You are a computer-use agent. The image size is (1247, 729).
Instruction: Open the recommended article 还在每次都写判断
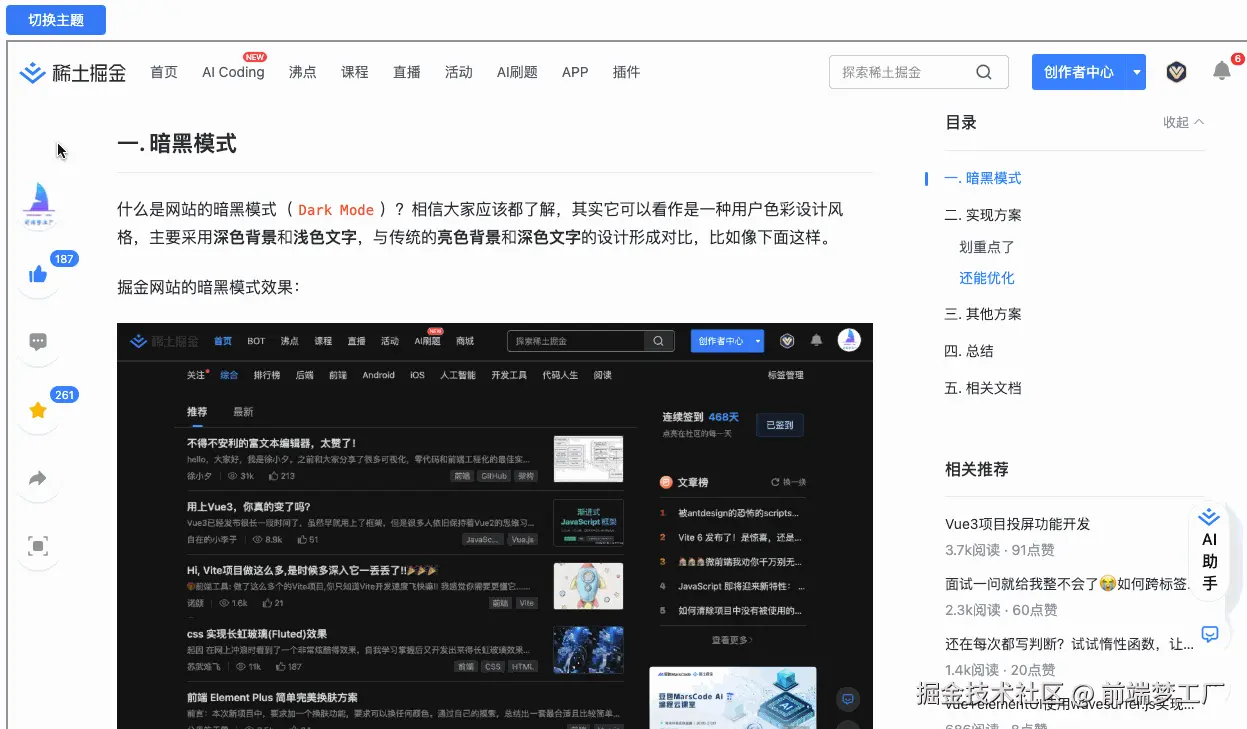1069,644
